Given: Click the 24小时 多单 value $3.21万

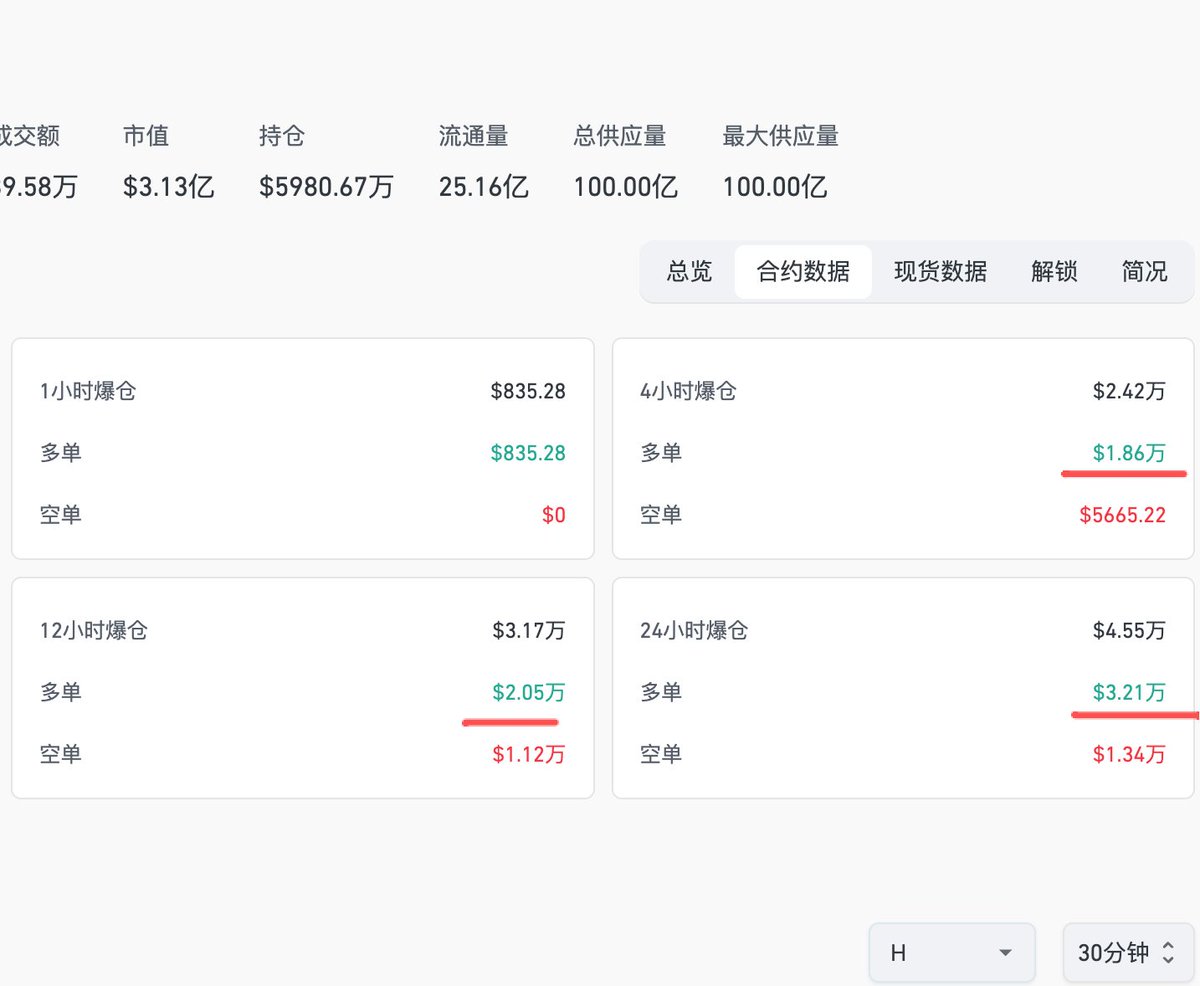Looking at the screenshot, I should coord(1129,692).
